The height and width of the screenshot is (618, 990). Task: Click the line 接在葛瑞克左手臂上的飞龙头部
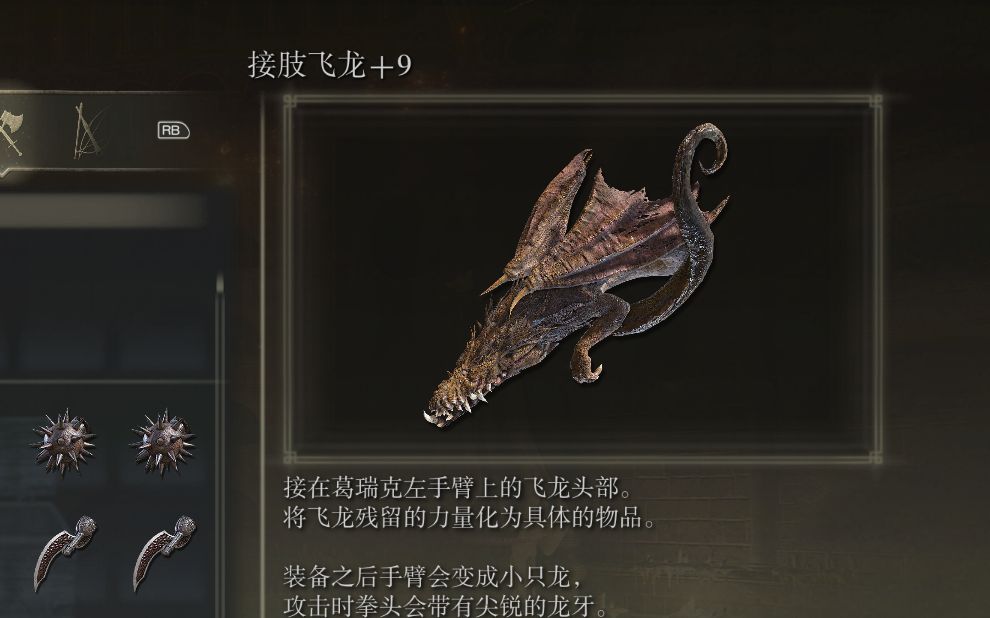[x=458, y=487]
